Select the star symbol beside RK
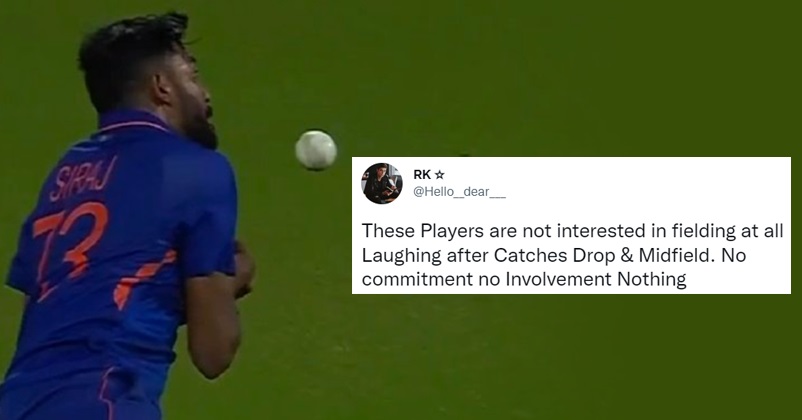The height and width of the screenshot is (420, 802). pos(439,175)
